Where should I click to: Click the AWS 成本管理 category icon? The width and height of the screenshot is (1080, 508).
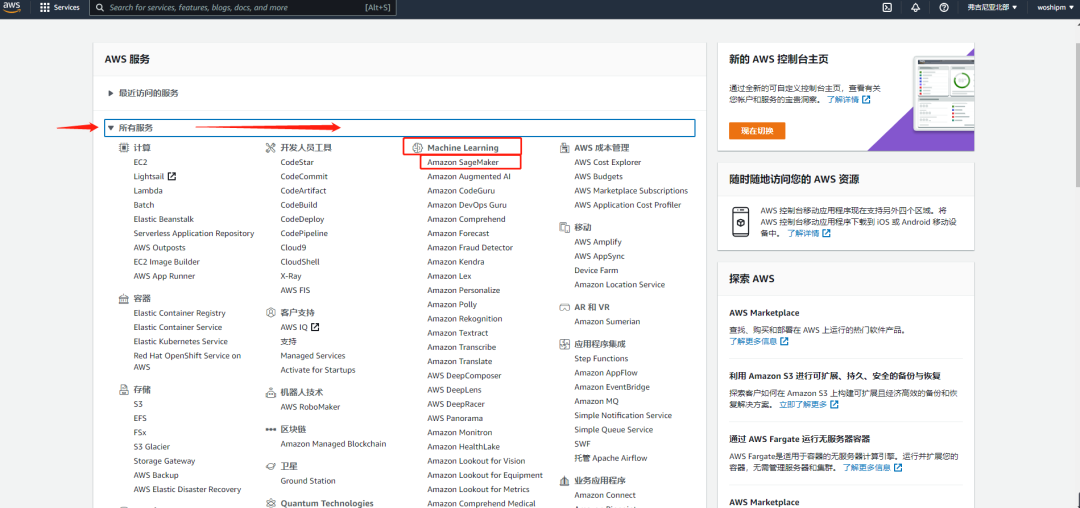tap(564, 147)
